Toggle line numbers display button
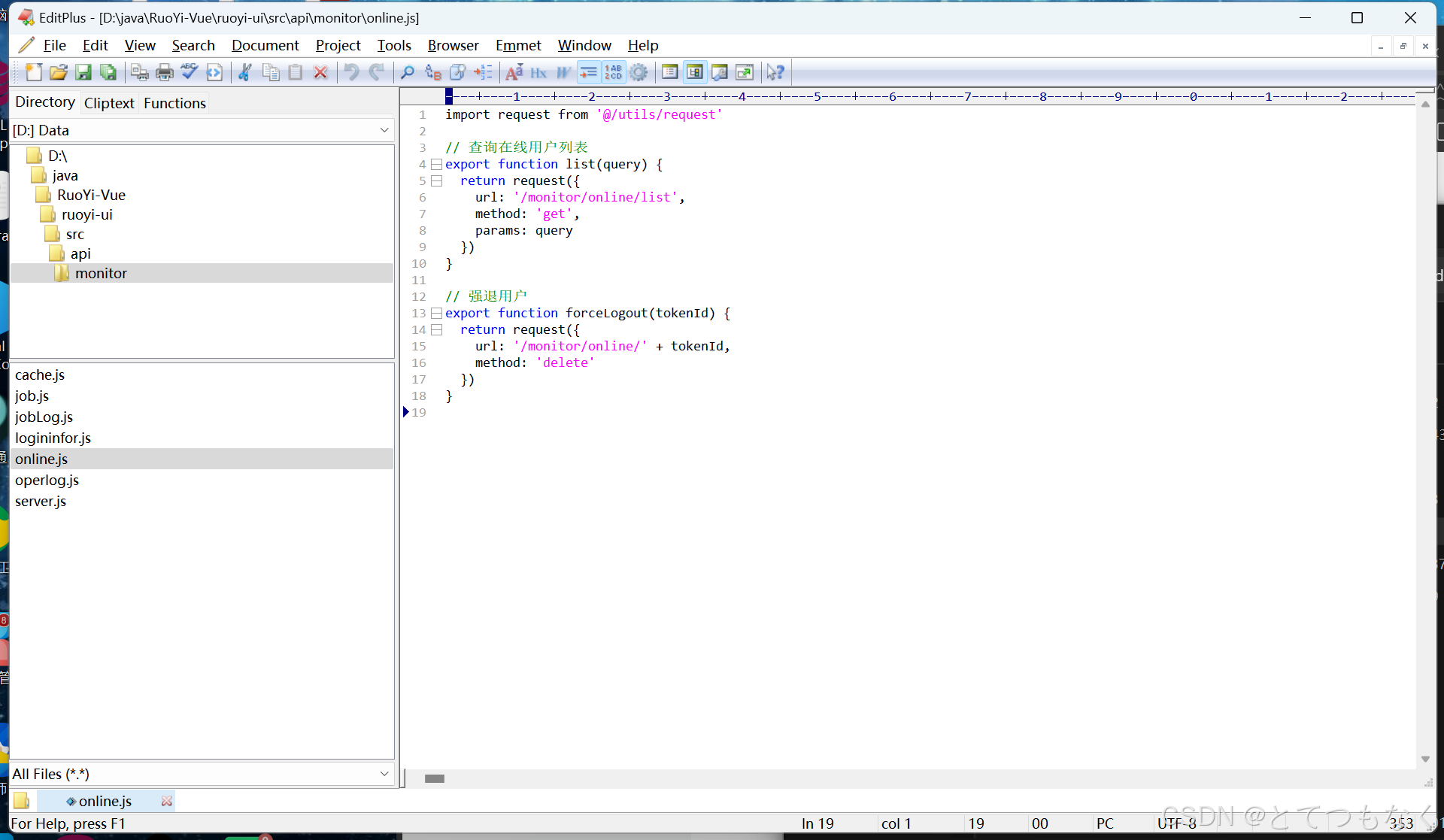Viewport: 1444px width, 840px height. point(614,72)
